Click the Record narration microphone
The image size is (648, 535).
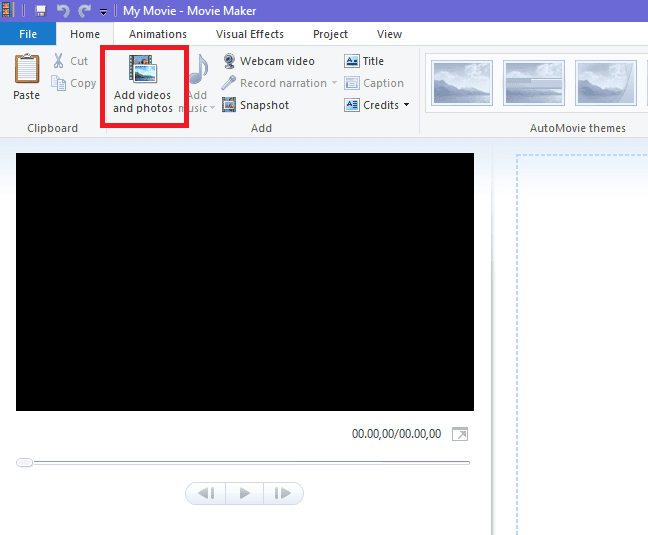click(229, 83)
